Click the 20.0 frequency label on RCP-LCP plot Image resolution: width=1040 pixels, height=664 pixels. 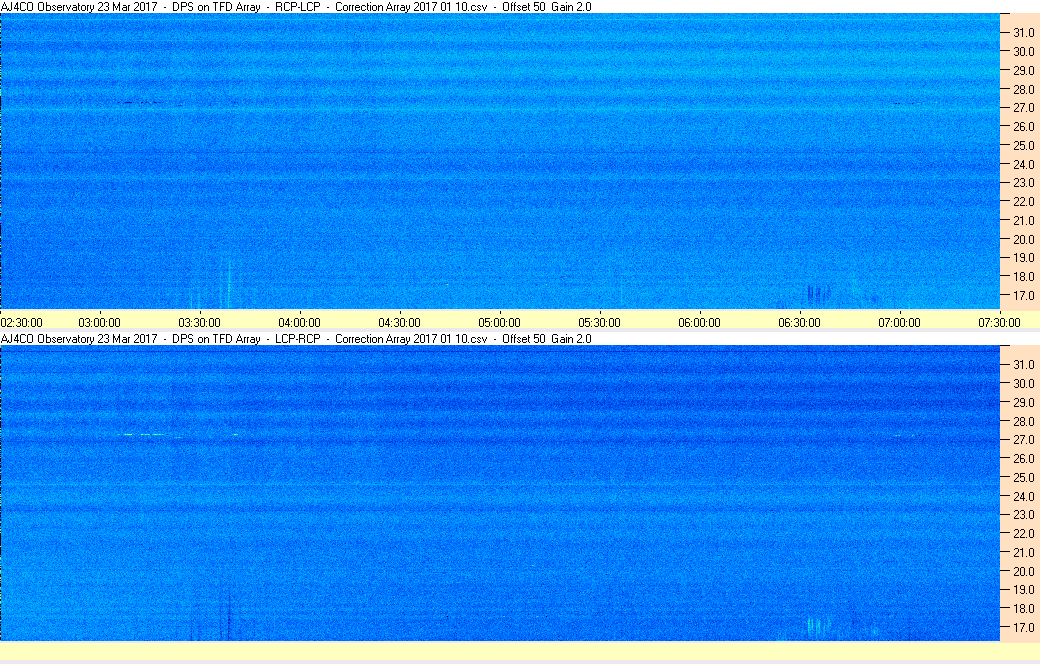click(1023, 239)
